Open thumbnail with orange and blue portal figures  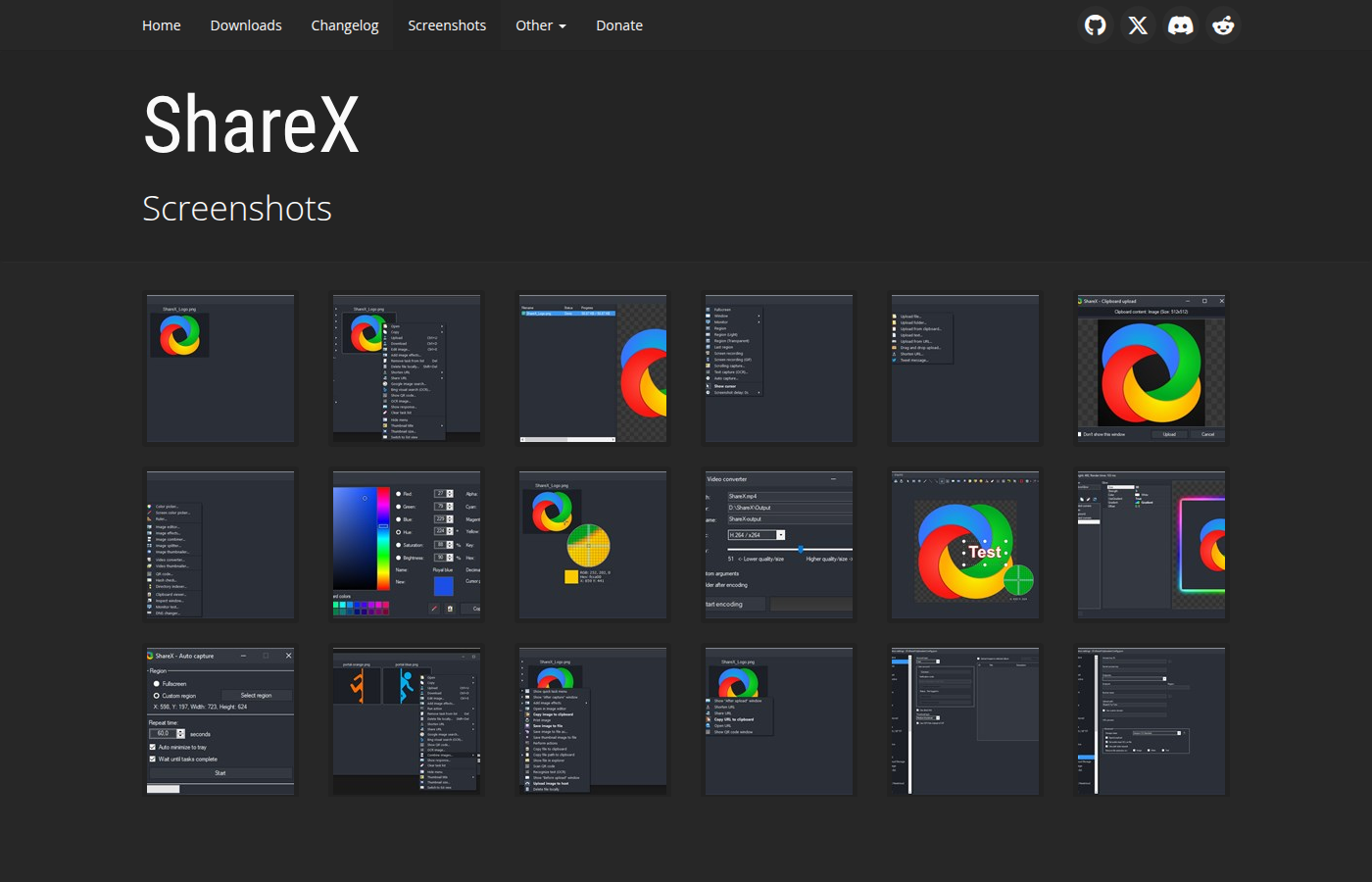click(x=407, y=721)
